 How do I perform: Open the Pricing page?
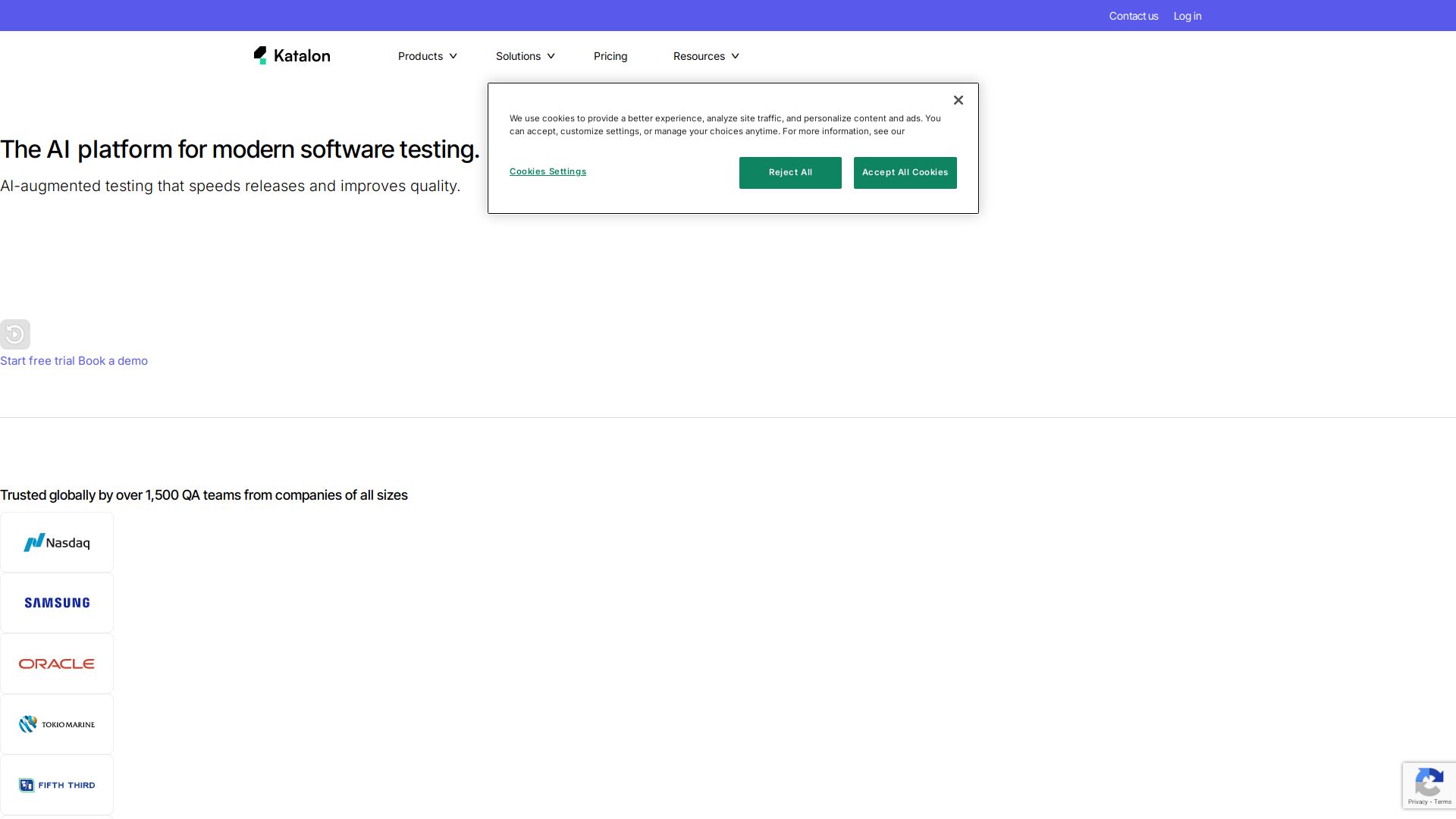(610, 56)
